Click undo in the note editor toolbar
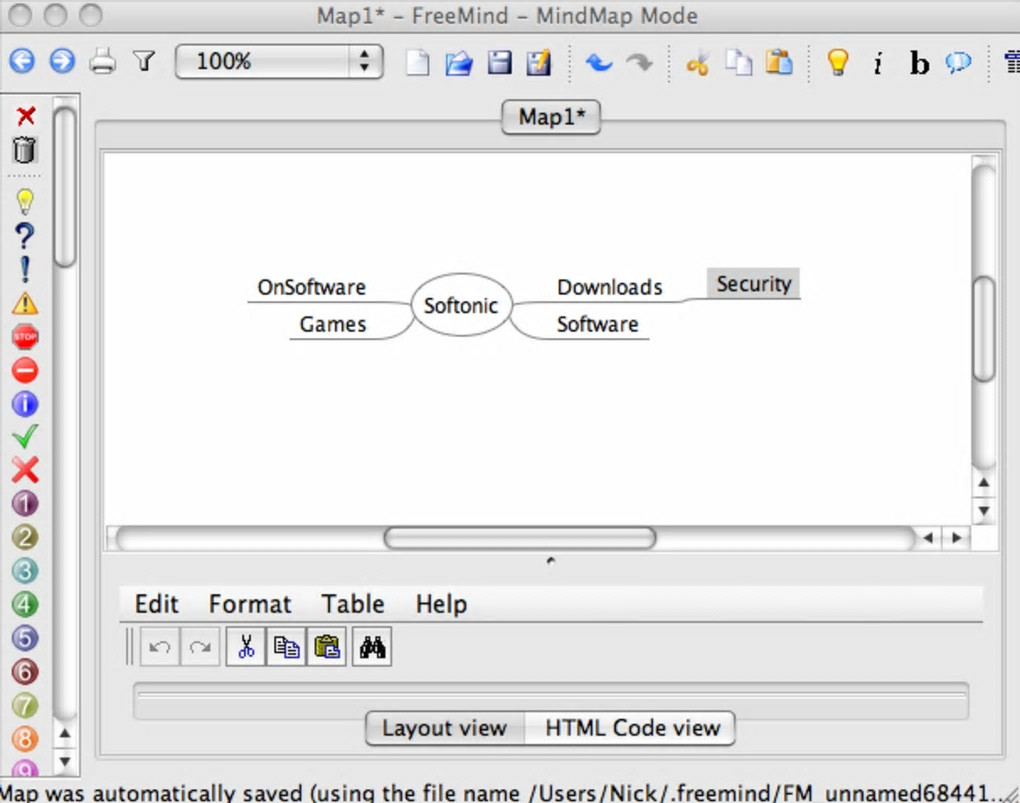 click(x=159, y=647)
